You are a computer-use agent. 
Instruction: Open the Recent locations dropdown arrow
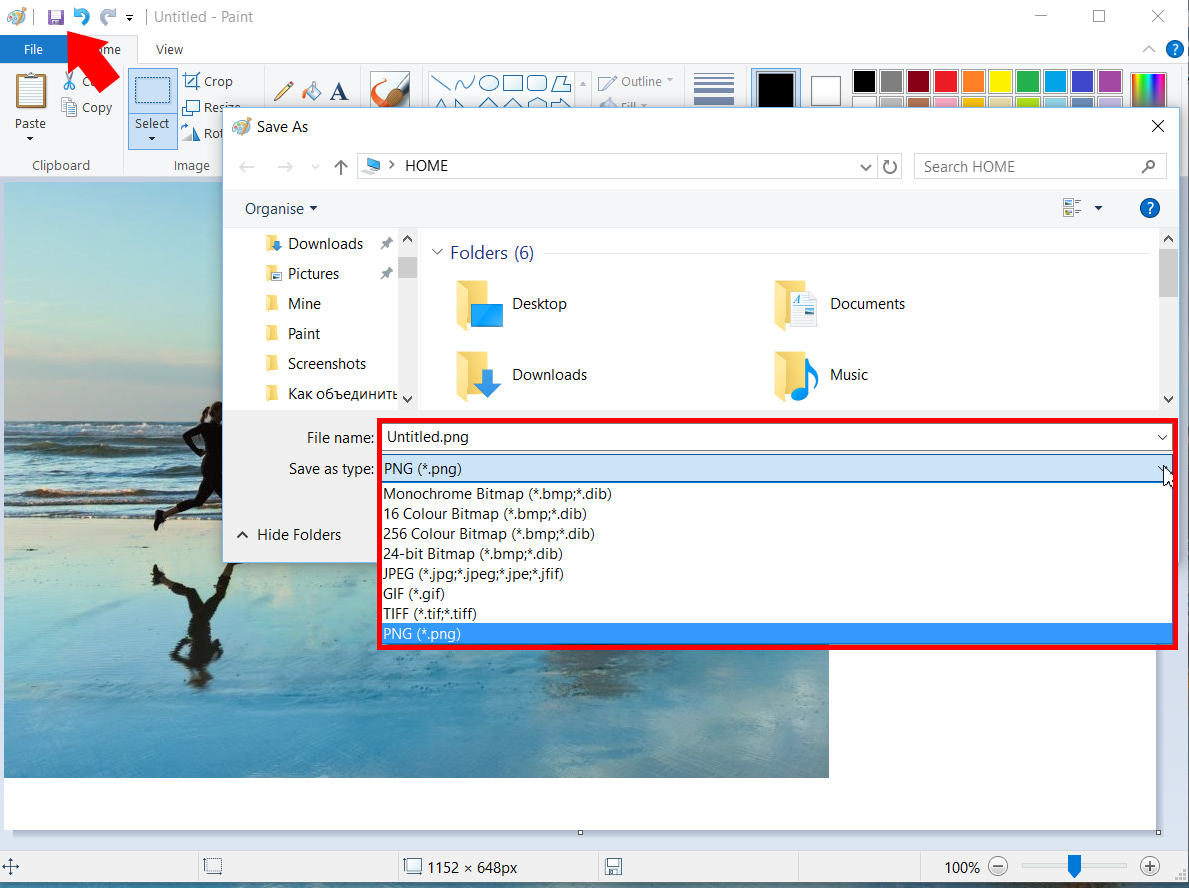tap(315, 167)
